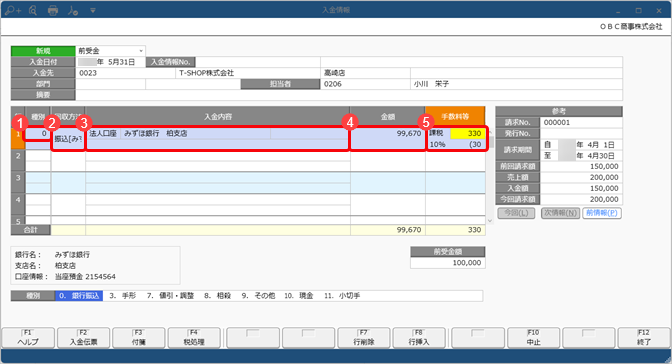The image size is (672, 364).
Task: Click the 摘要 remarks field
Action: point(349,95)
